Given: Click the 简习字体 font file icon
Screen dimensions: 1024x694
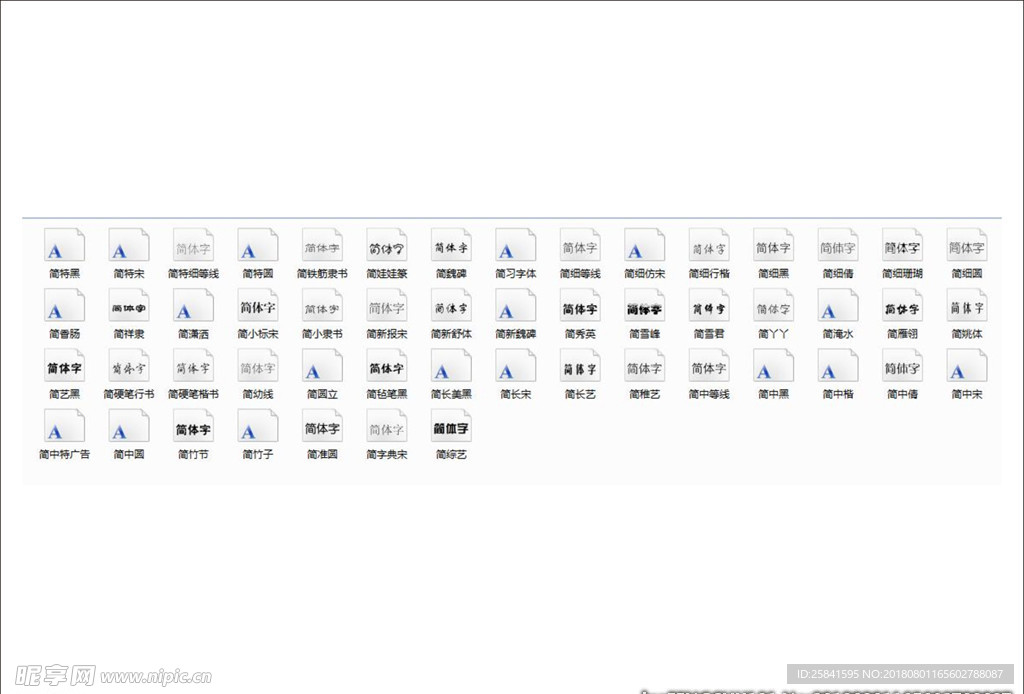Looking at the screenshot, I should (515, 245).
